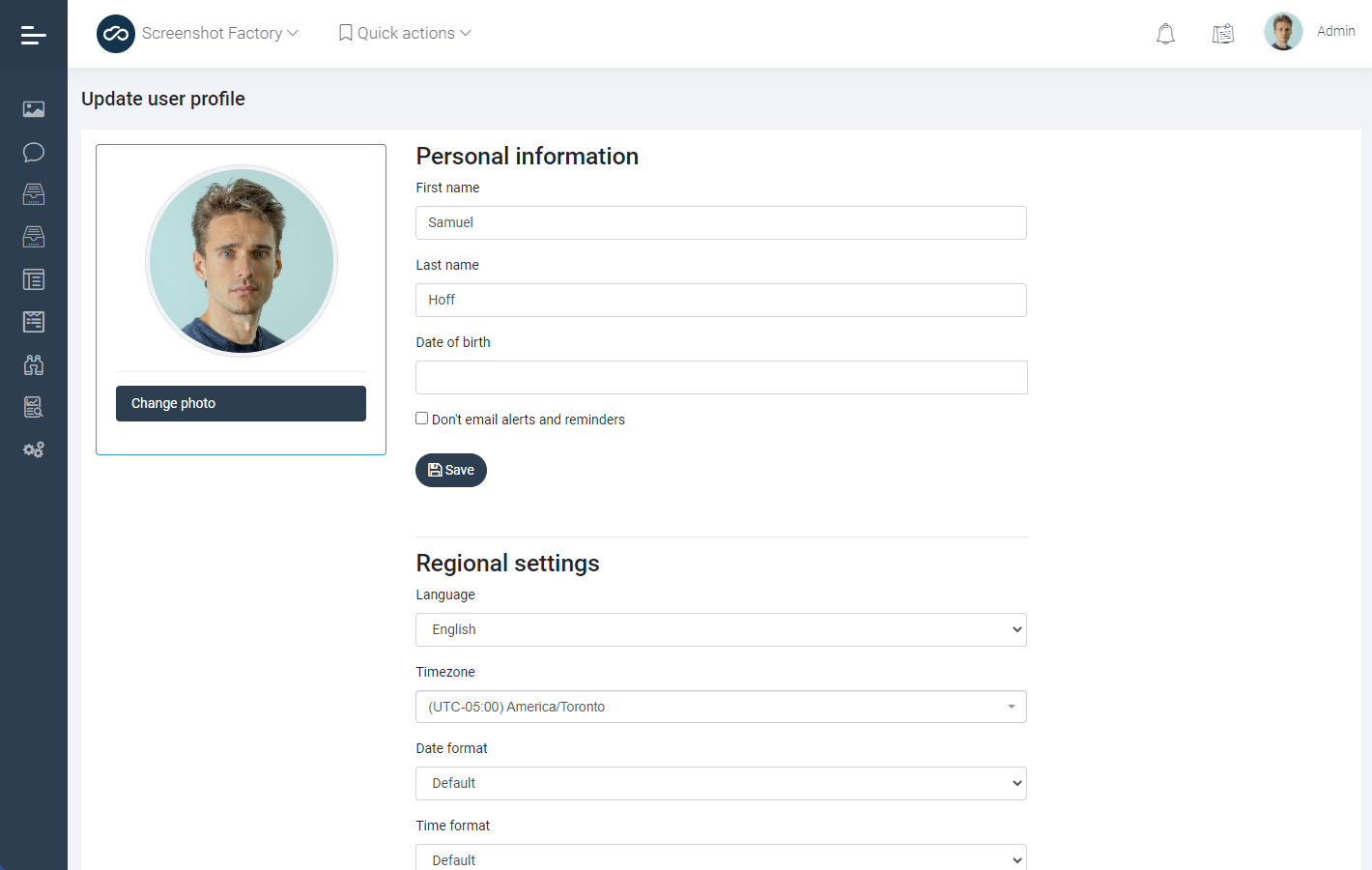Open the chart report search sidebar icon
Viewport: 1372px width, 870px height.
click(34, 407)
